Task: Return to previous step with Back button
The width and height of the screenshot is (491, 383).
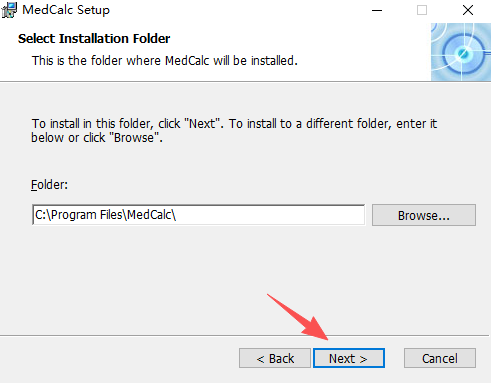Action: pos(275,358)
